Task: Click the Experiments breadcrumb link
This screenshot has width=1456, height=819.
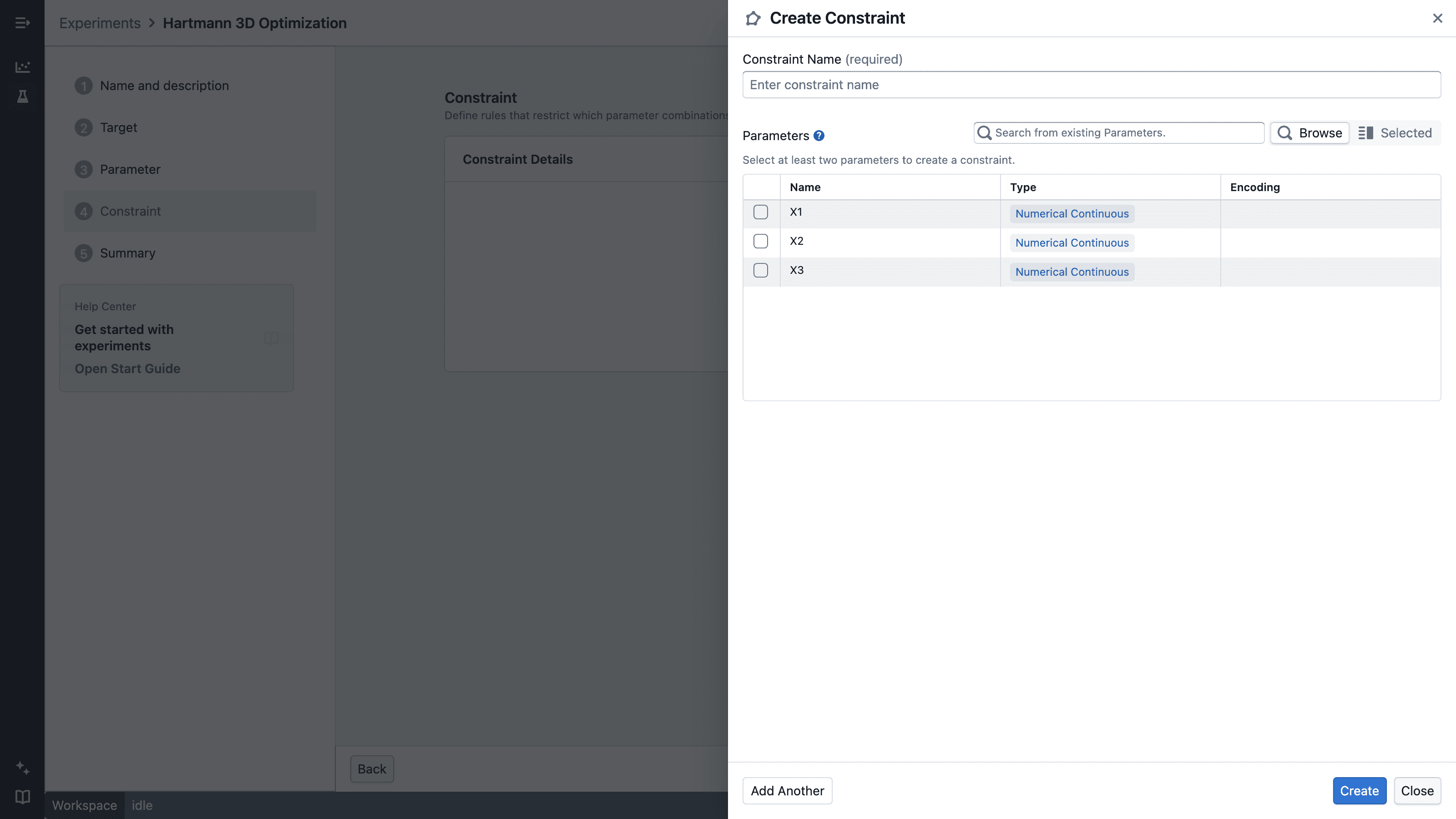Action: pyautogui.click(x=100, y=23)
